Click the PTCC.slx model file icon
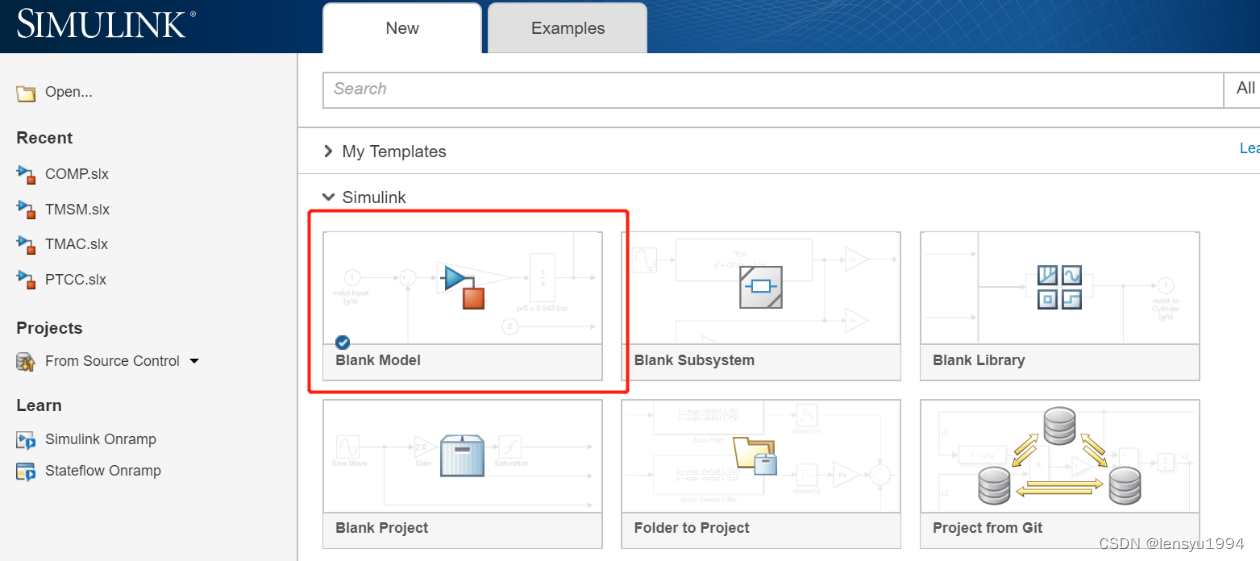Screen dimensions: 1260x561 coord(26,280)
